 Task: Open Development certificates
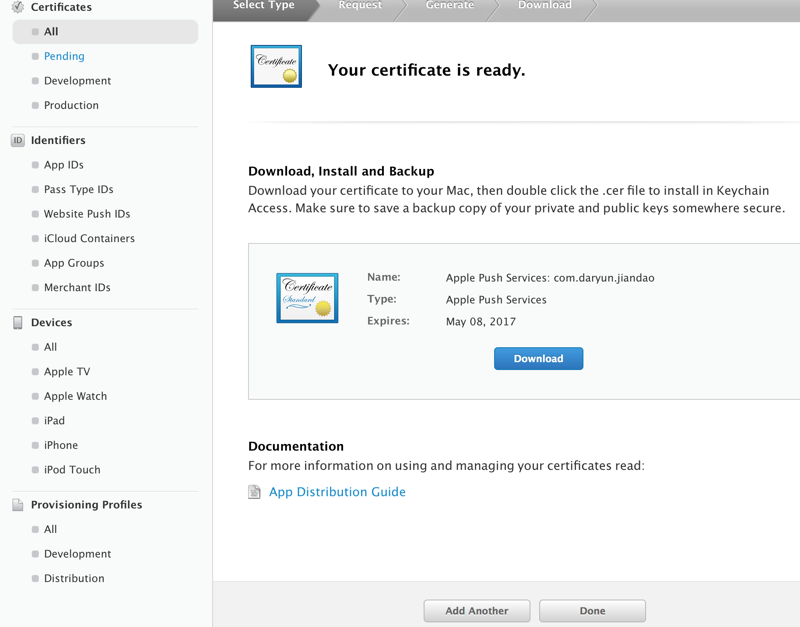78,81
